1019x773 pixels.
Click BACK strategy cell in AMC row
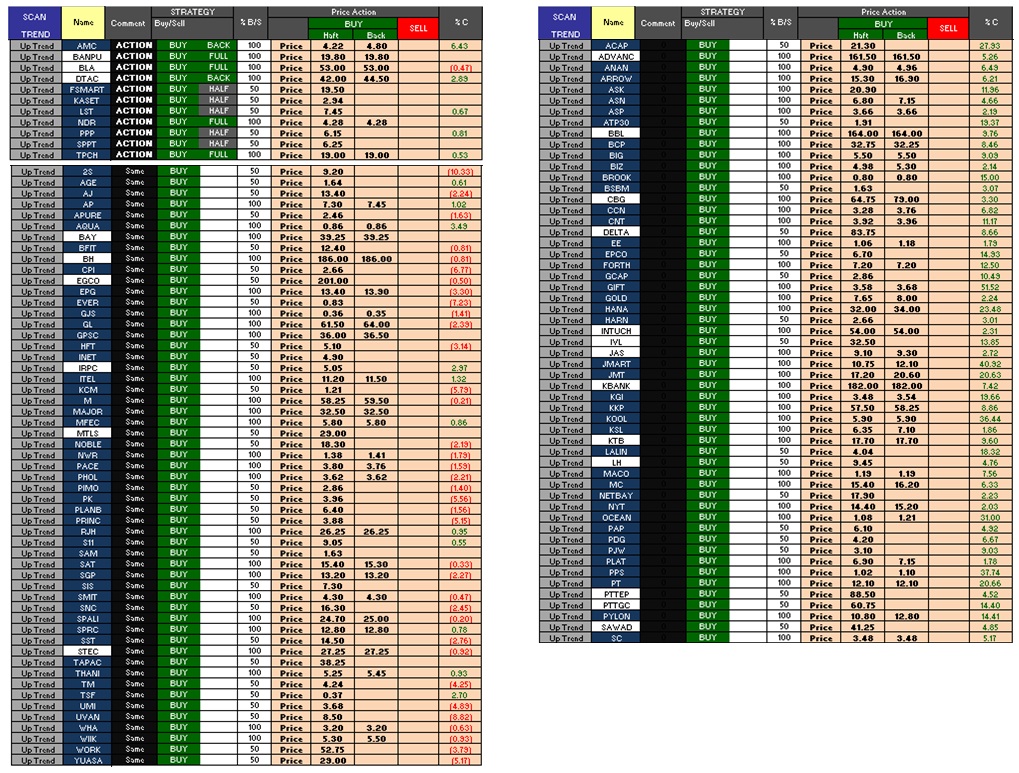pyautogui.click(x=218, y=46)
